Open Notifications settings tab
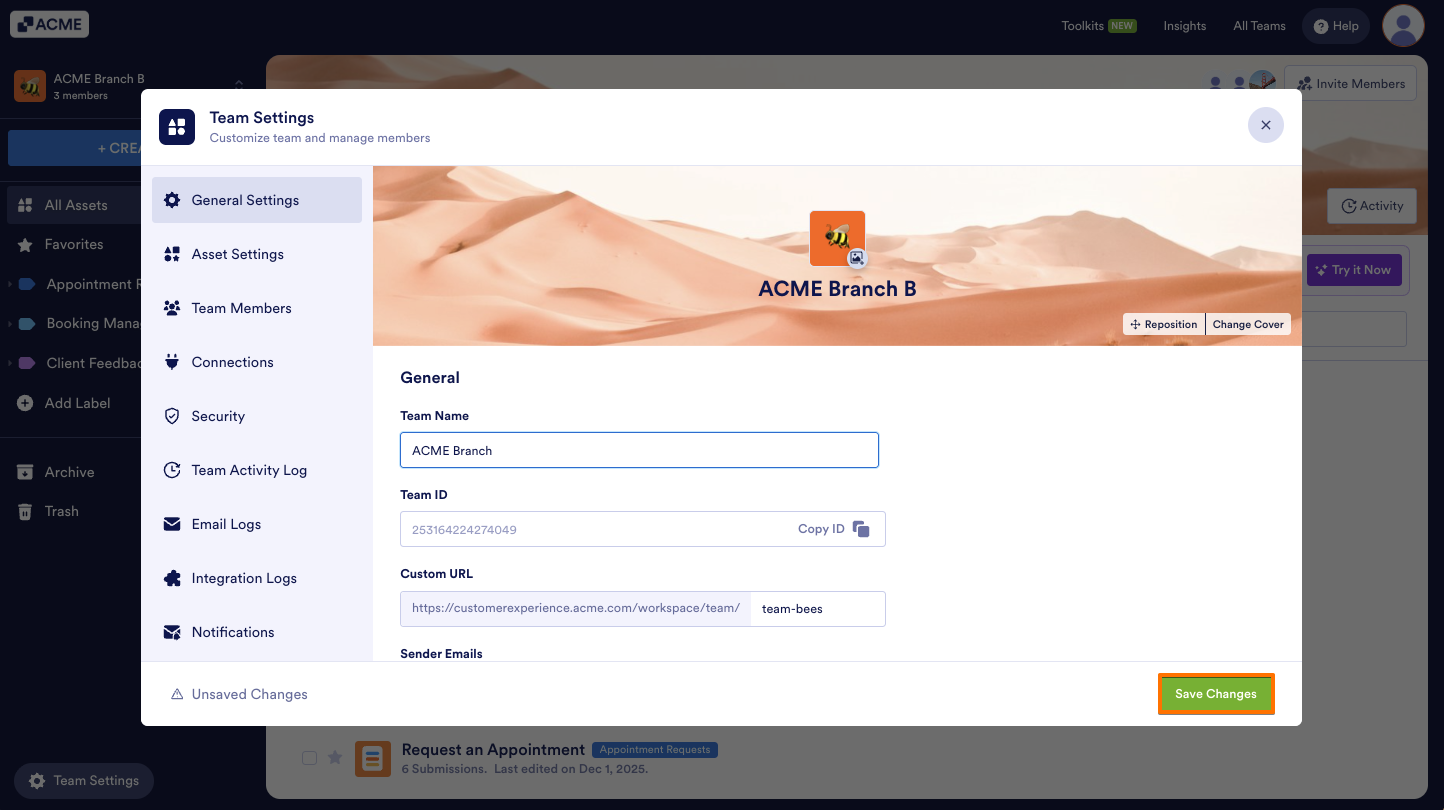This screenshot has height=810, width=1444. click(257, 632)
